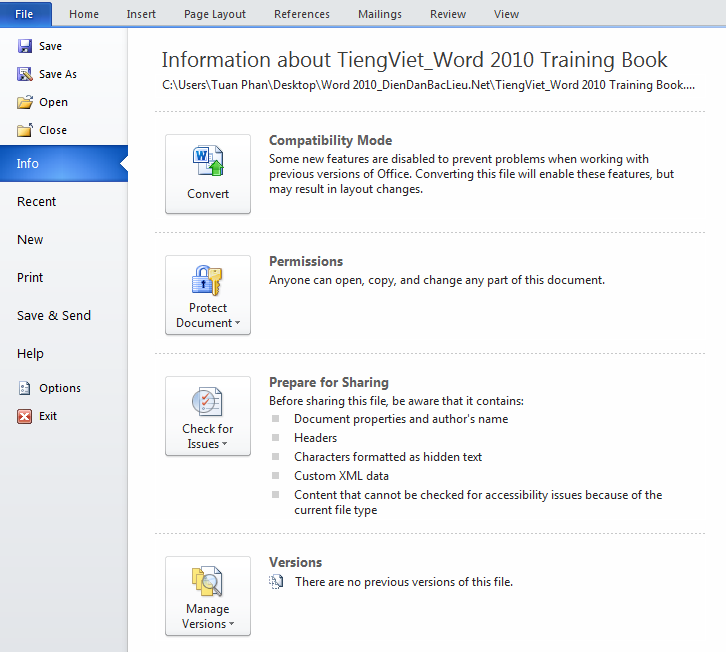Open the Page Layout tab
726x652 pixels.
pos(215,14)
